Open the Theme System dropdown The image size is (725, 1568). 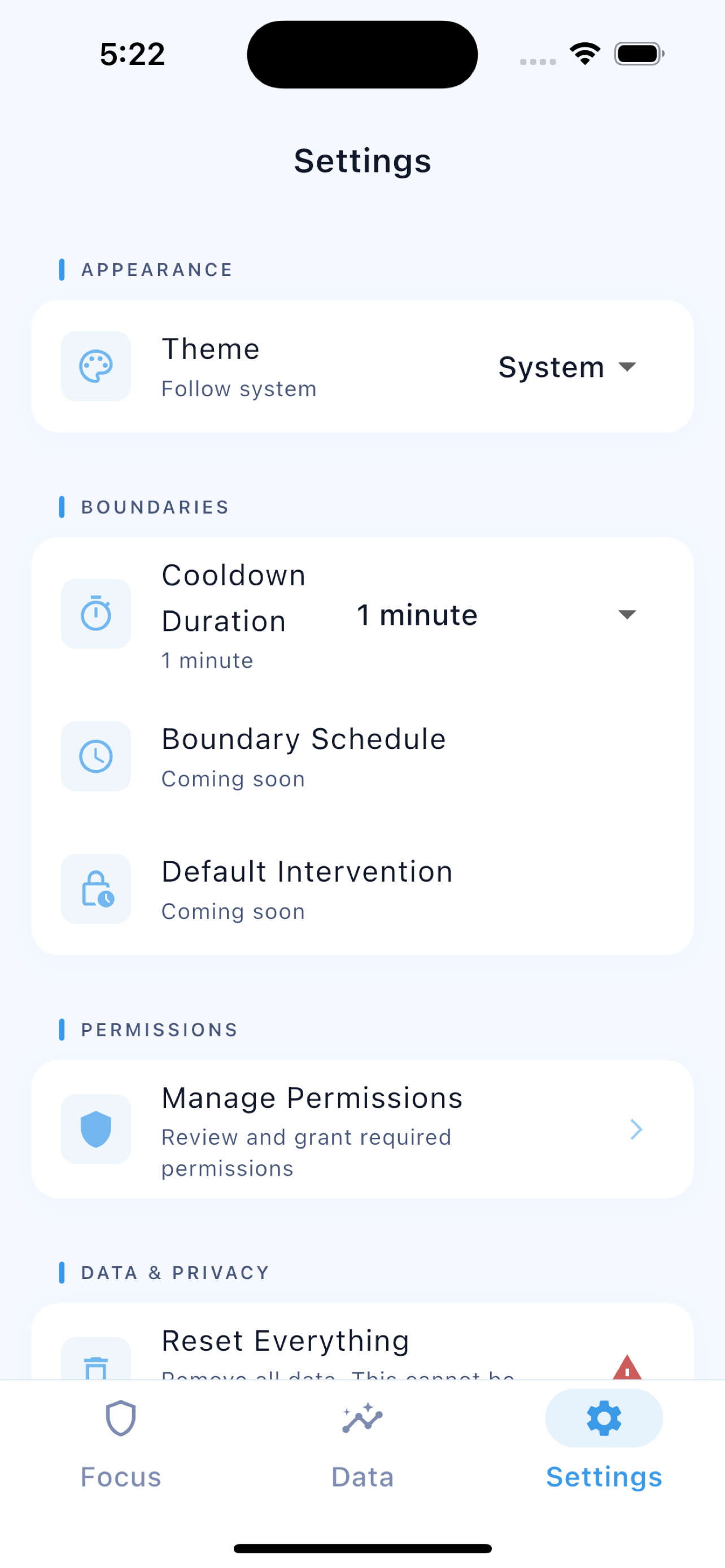567,367
